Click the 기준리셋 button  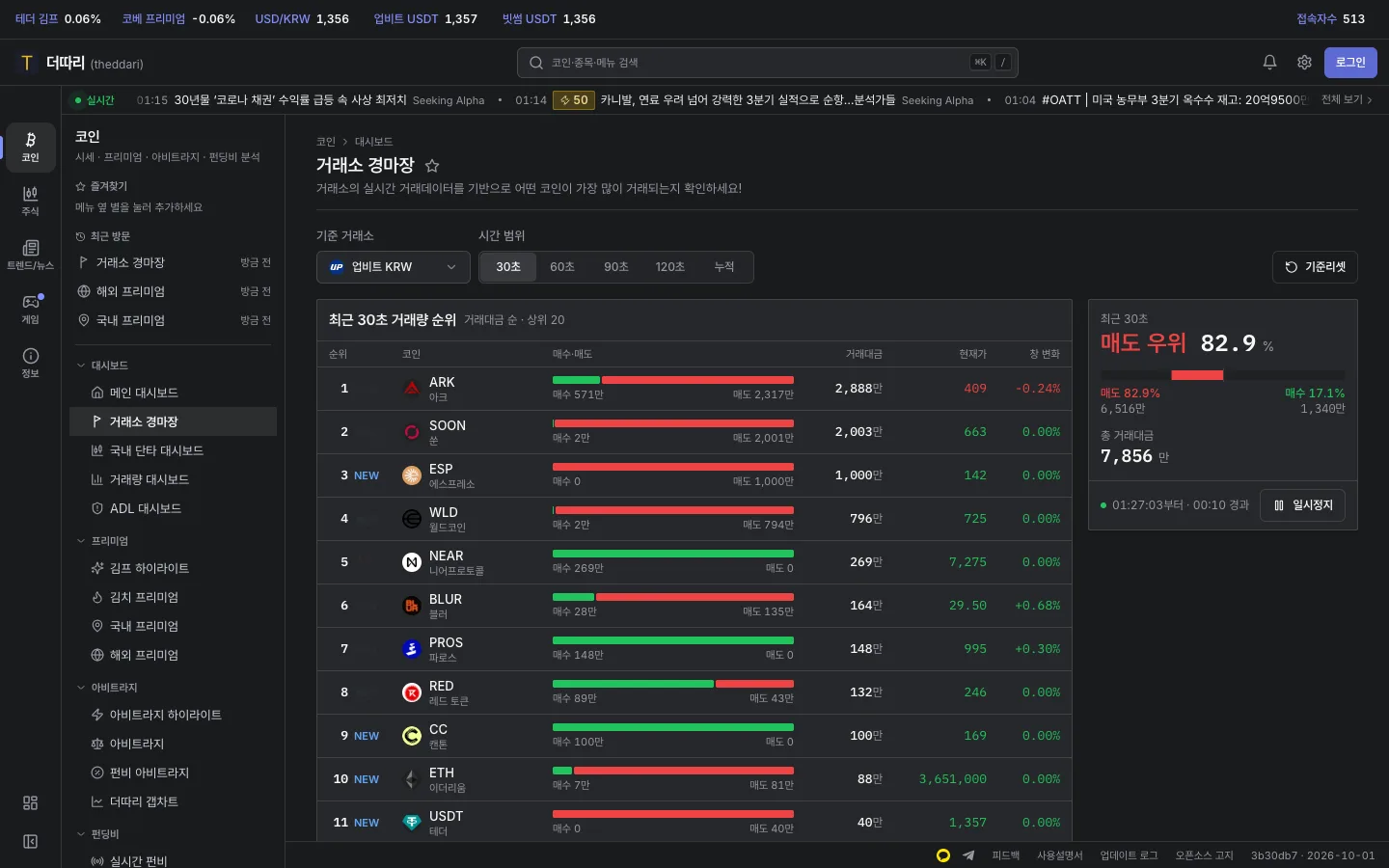click(x=1316, y=267)
